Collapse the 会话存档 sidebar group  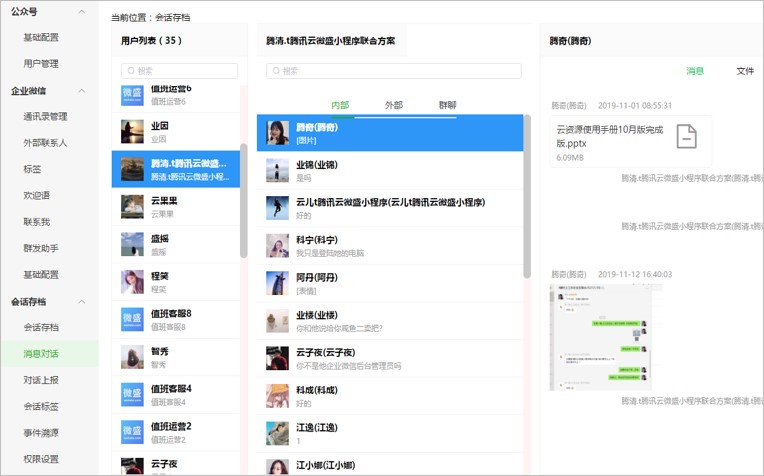(x=82, y=301)
